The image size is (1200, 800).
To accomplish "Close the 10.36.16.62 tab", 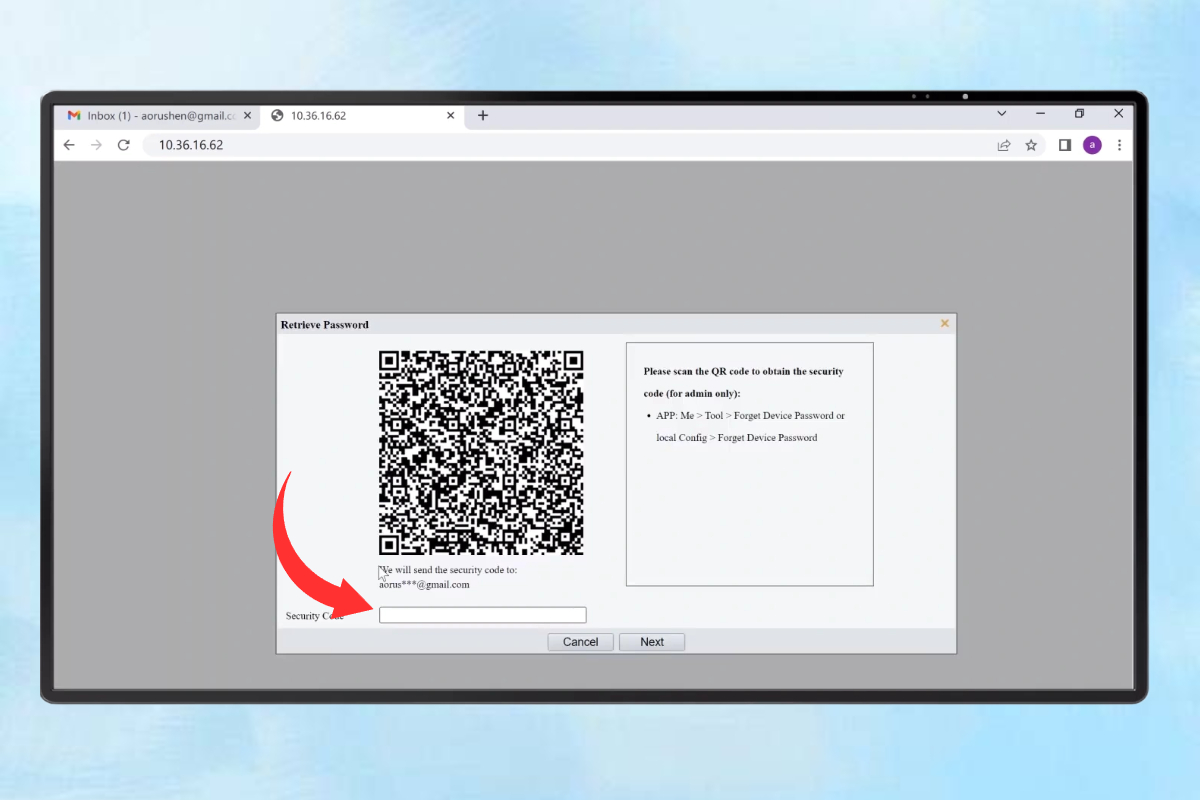I will (x=451, y=116).
